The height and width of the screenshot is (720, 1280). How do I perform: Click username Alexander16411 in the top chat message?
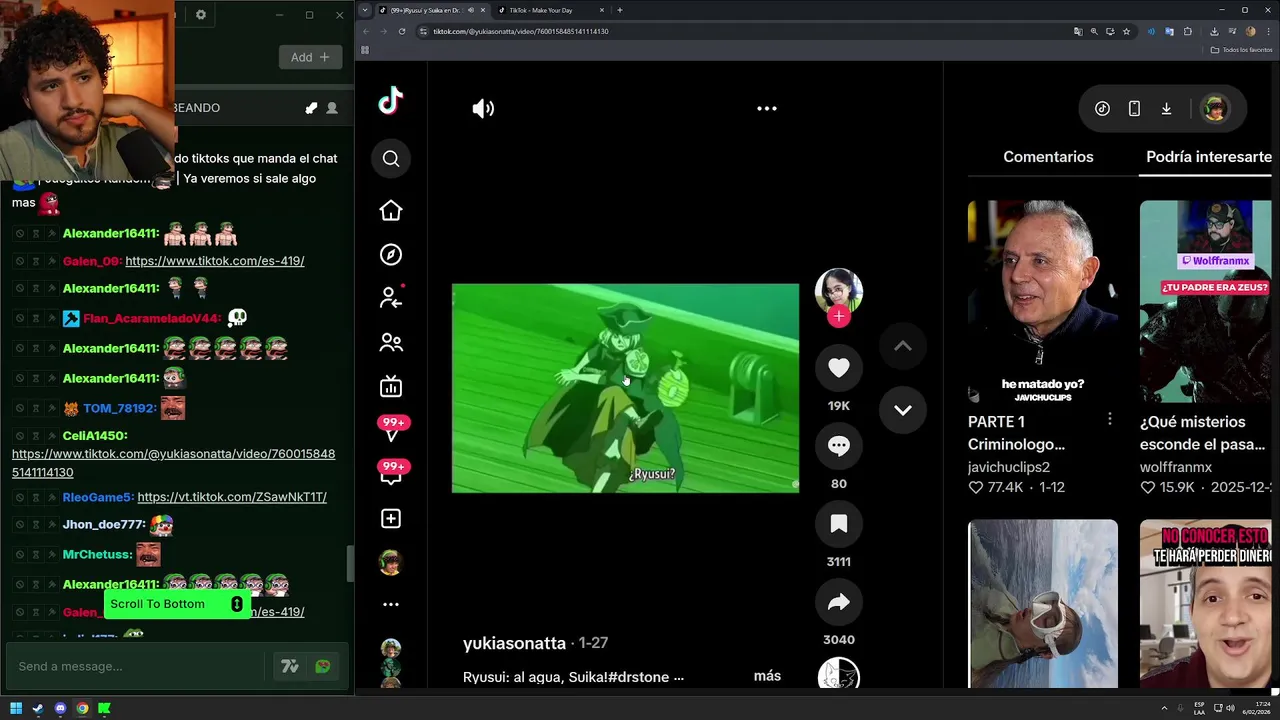tap(111, 234)
